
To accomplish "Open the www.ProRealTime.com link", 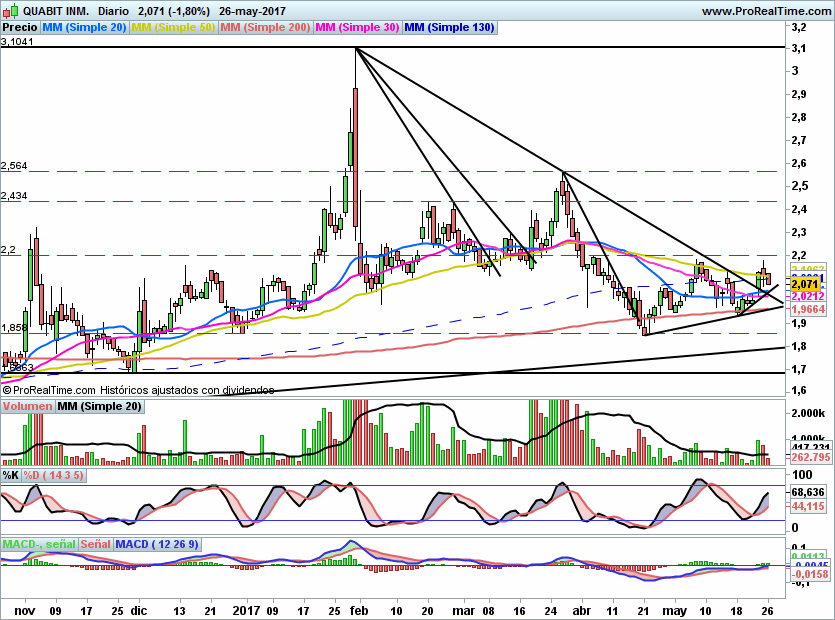I will 766,11.
